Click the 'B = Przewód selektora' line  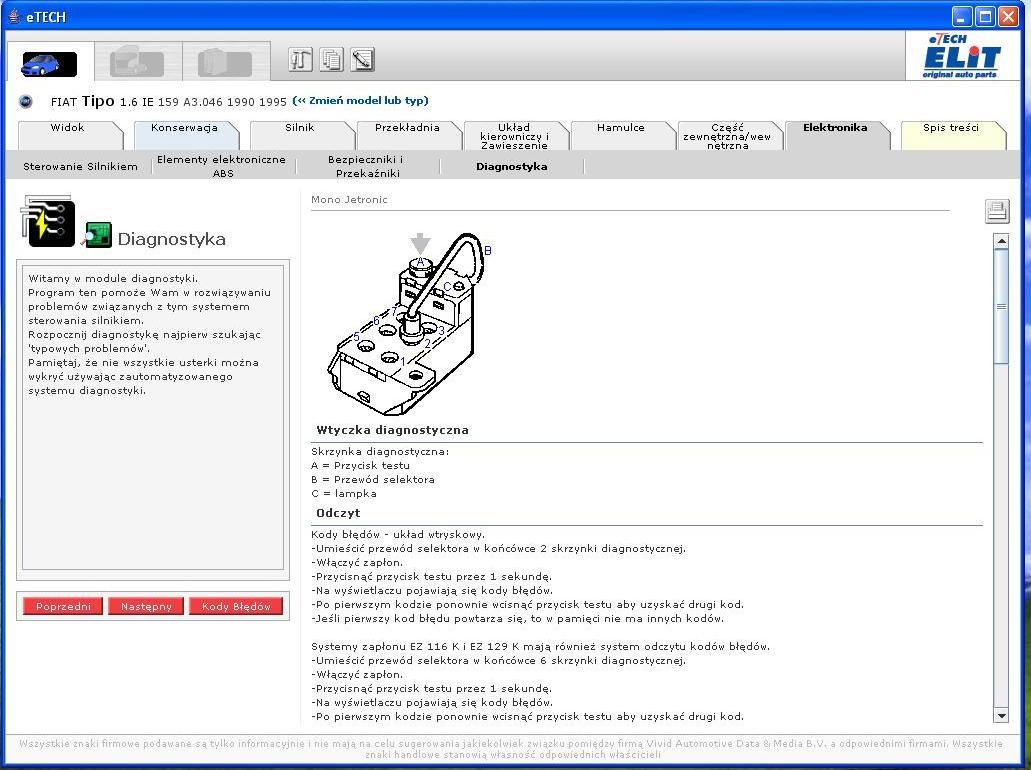[373, 479]
